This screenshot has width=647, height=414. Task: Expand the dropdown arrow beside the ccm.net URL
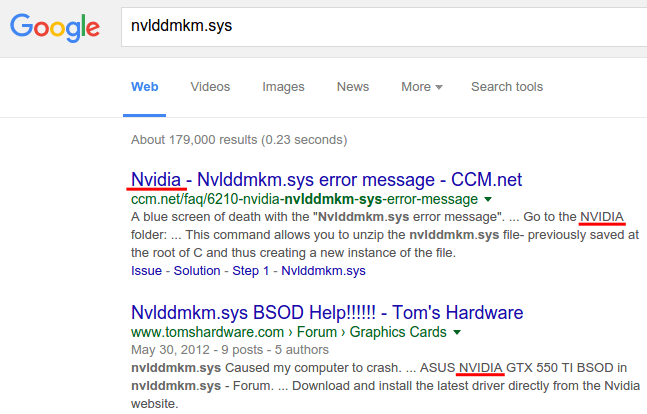488,199
